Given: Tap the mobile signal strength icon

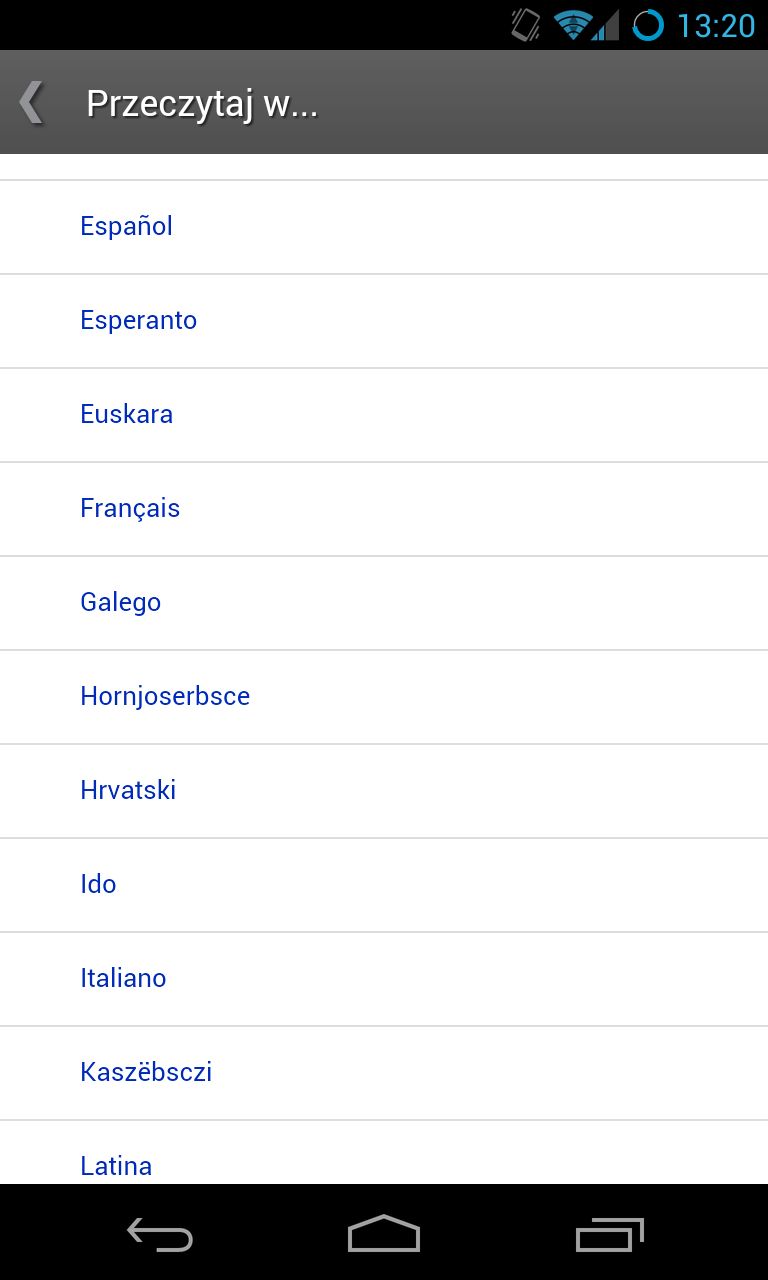Looking at the screenshot, I should [606, 25].
